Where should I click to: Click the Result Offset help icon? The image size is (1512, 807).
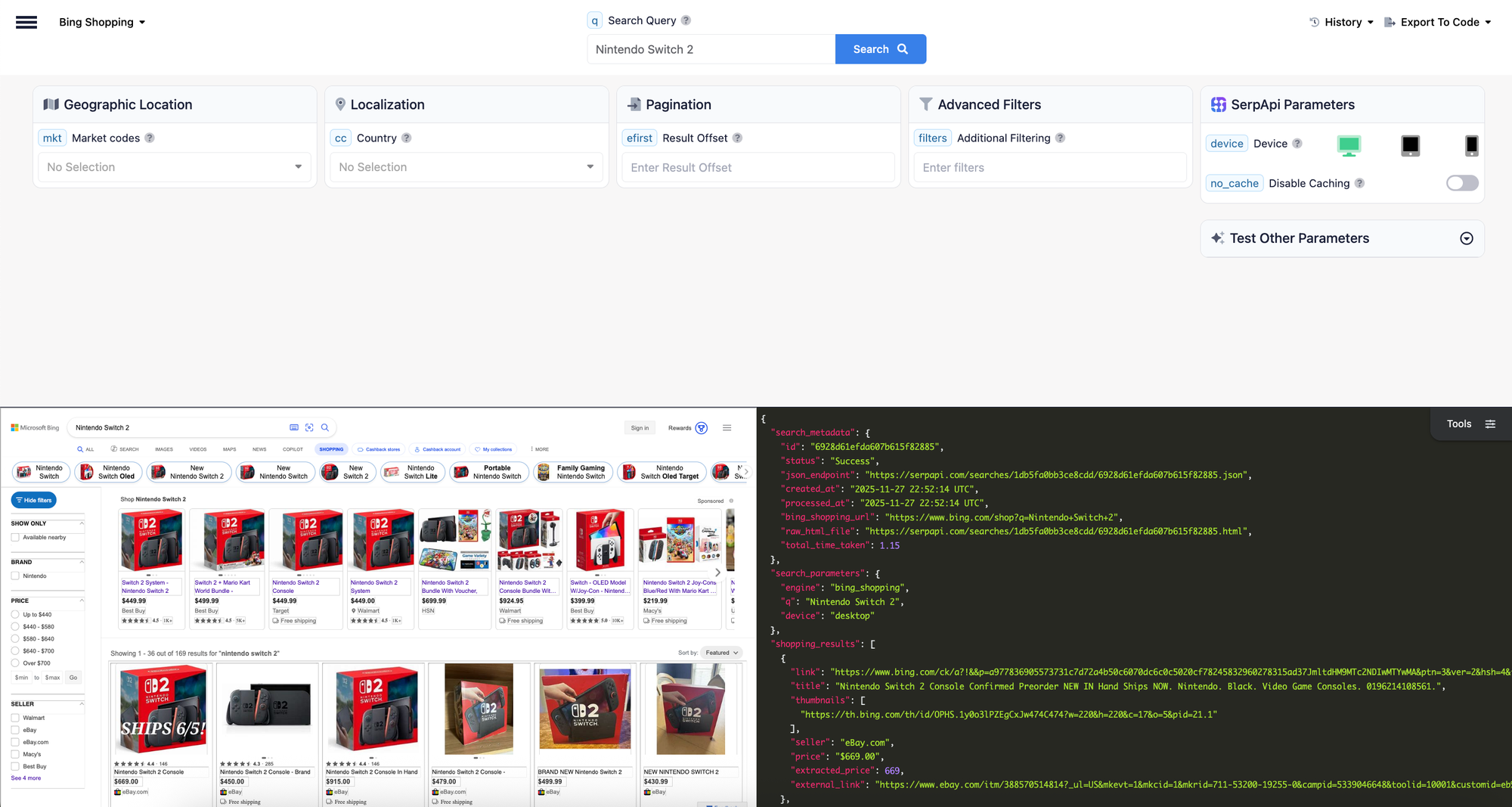(x=737, y=138)
